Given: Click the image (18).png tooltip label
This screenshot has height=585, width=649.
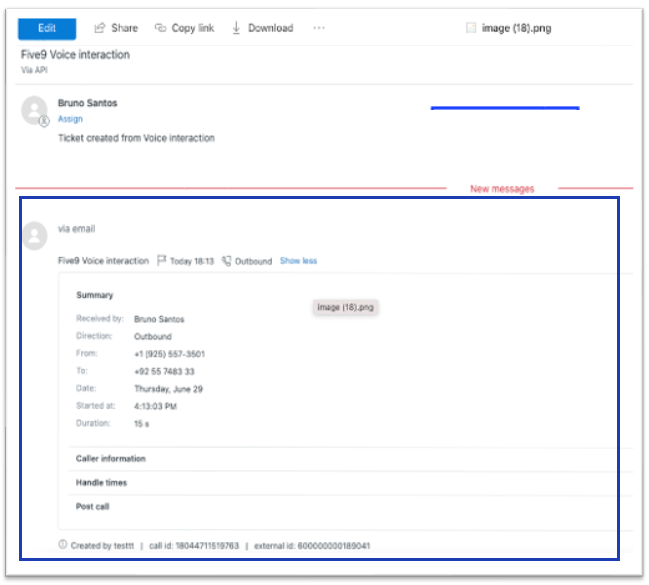Looking at the screenshot, I should click(345, 308).
